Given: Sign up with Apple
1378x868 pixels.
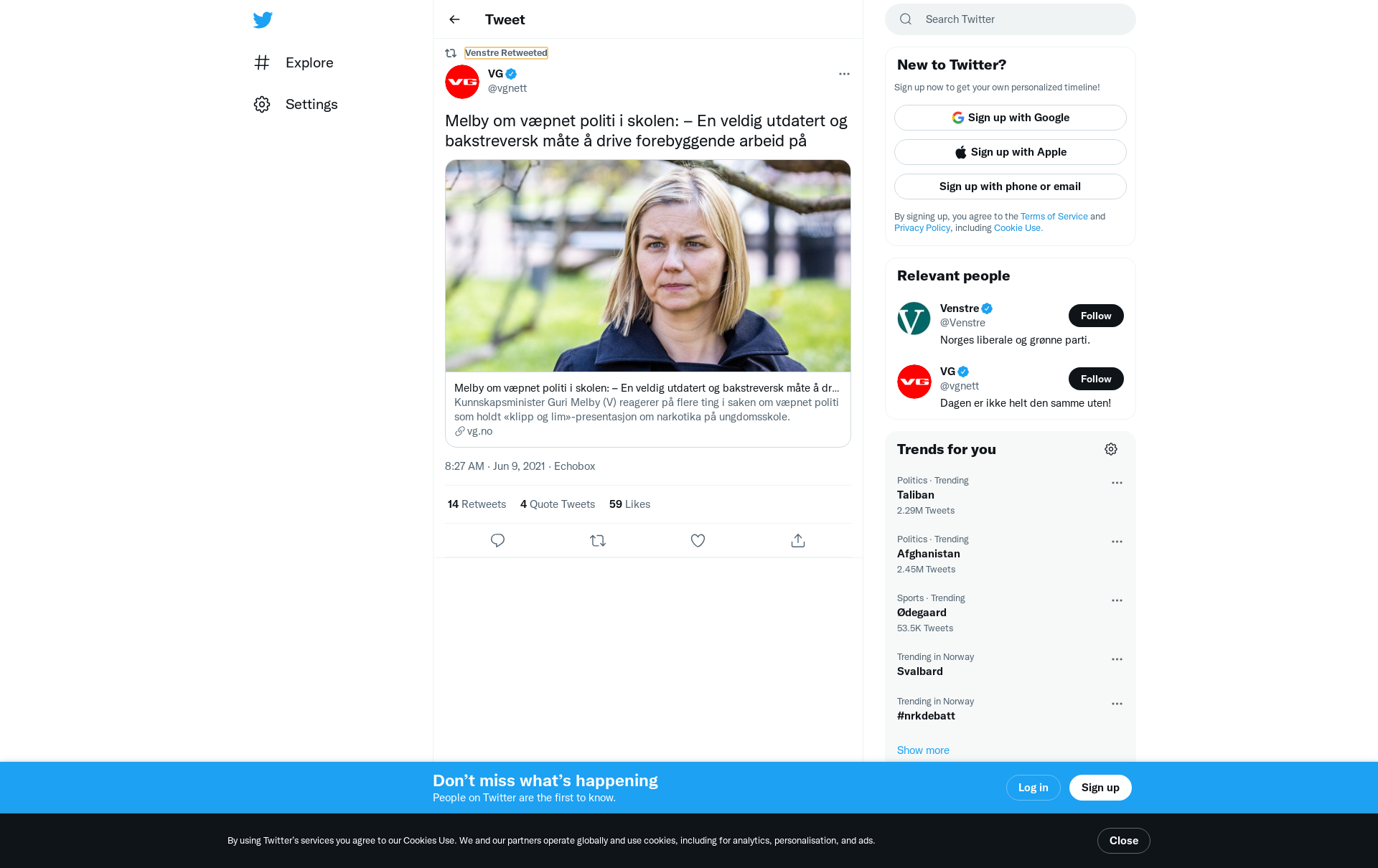Looking at the screenshot, I should click(x=1011, y=152).
